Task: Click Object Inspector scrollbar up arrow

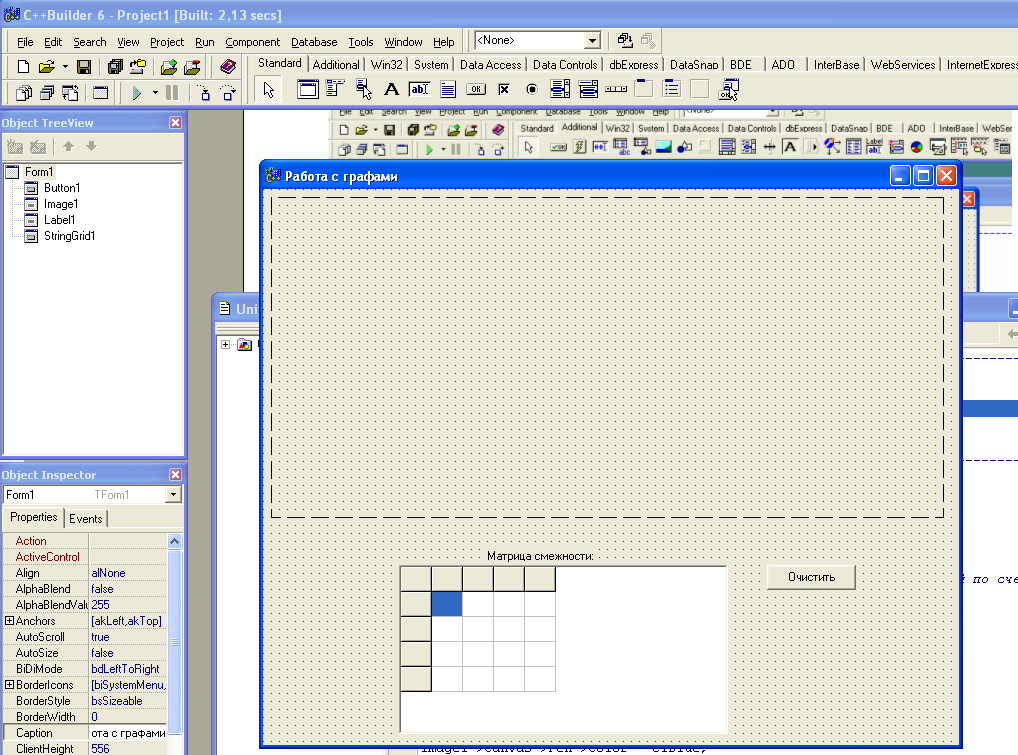Action: point(175,541)
